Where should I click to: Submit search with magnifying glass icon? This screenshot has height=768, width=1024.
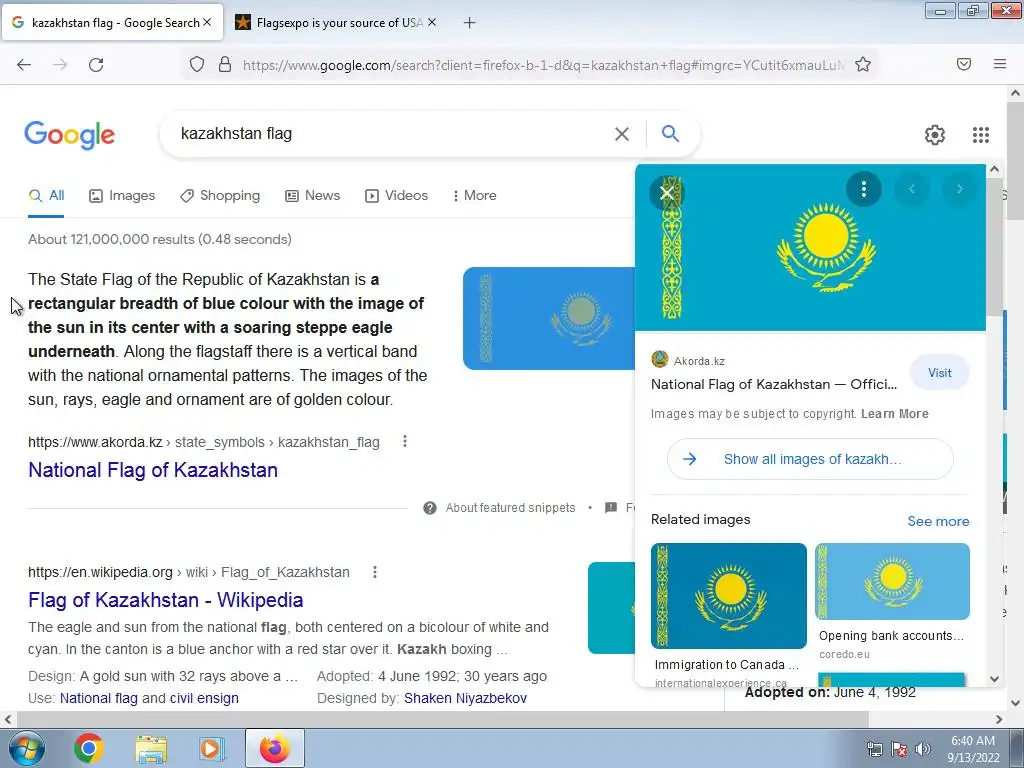670,133
